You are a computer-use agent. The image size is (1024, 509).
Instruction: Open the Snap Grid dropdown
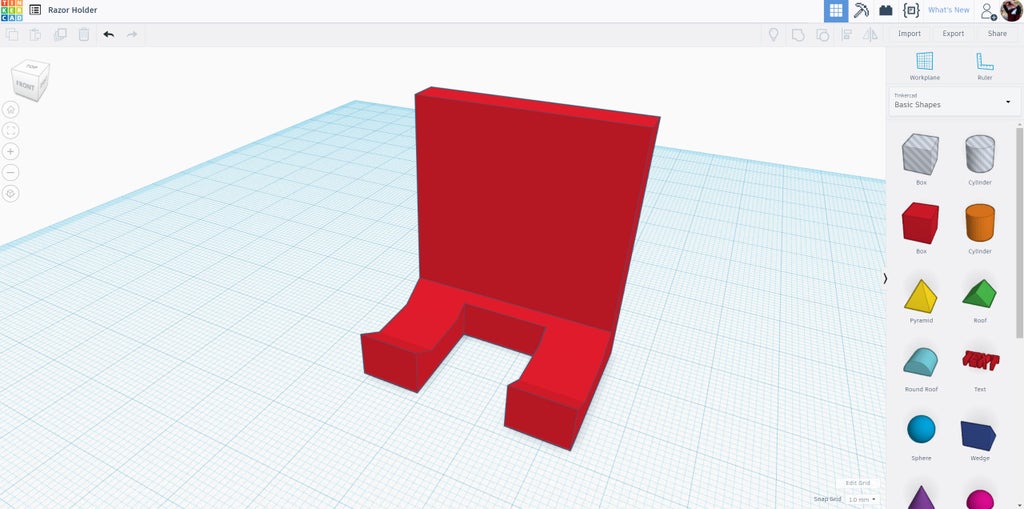coord(862,499)
